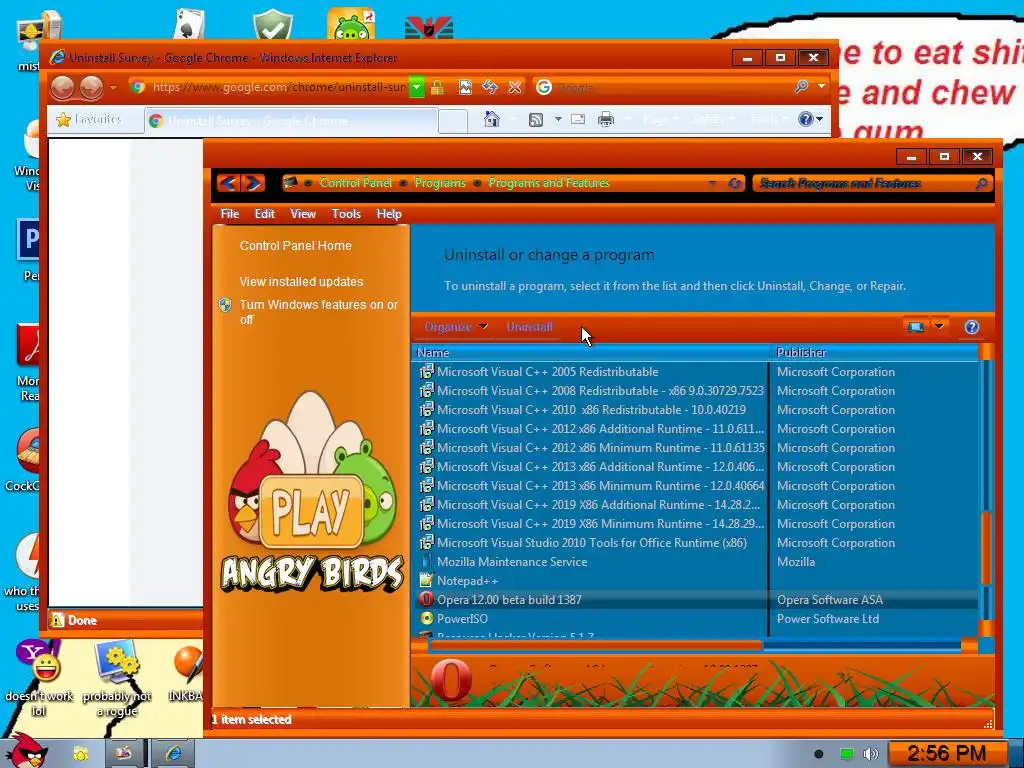The width and height of the screenshot is (1024, 768).
Task: Expand the Programs address bar history dropdown
Action: 712,184
